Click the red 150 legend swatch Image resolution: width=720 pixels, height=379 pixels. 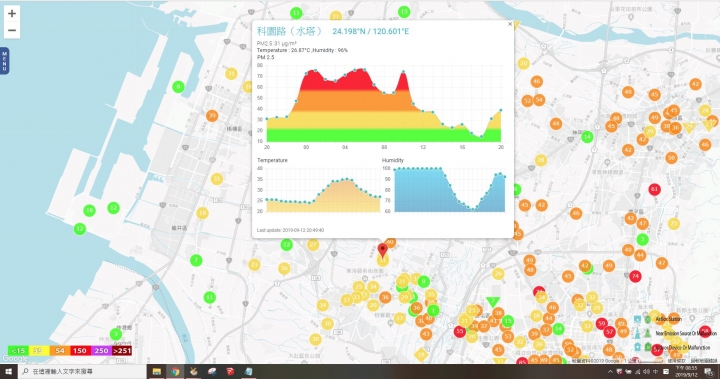pyautogui.click(x=80, y=351)
